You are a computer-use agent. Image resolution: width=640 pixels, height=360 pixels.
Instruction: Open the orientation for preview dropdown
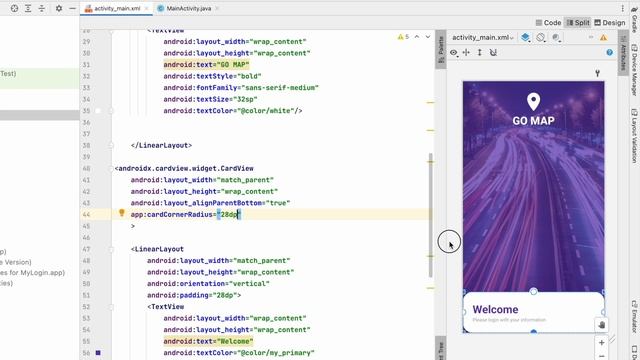click(541, 38)
